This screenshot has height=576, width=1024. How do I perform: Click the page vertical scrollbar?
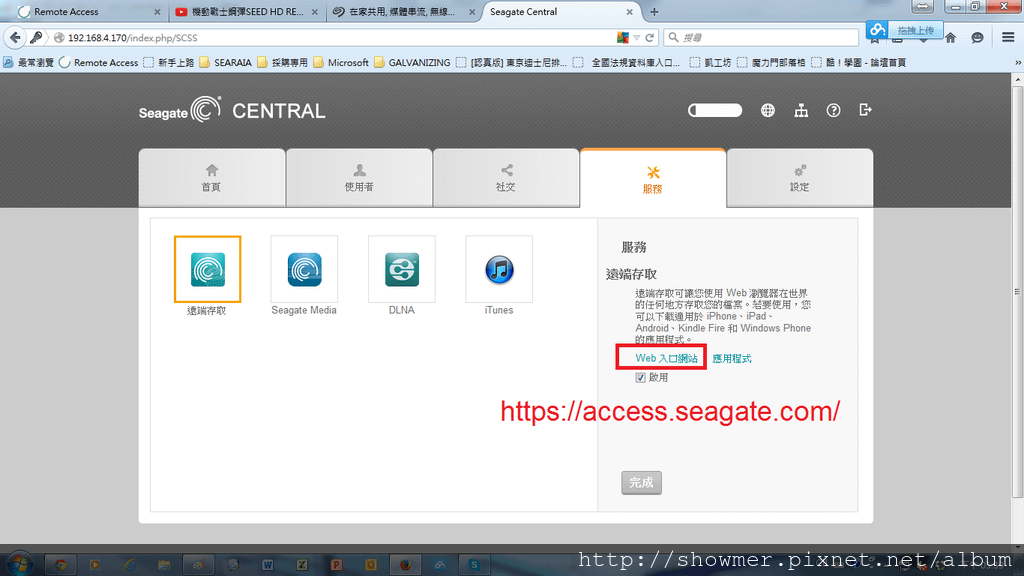click(1017, 291)
